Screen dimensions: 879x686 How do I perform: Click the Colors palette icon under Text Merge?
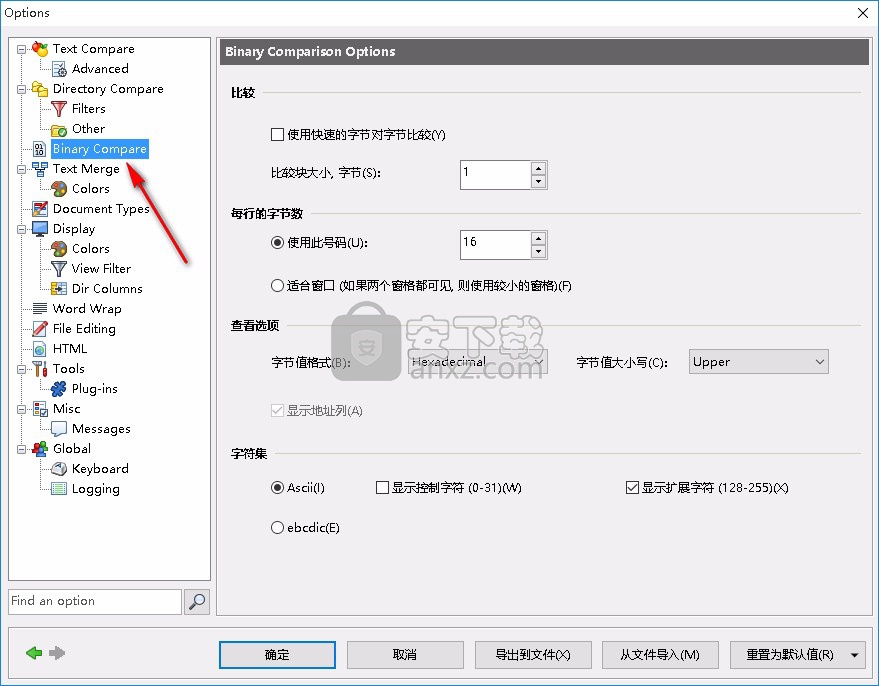59,189
